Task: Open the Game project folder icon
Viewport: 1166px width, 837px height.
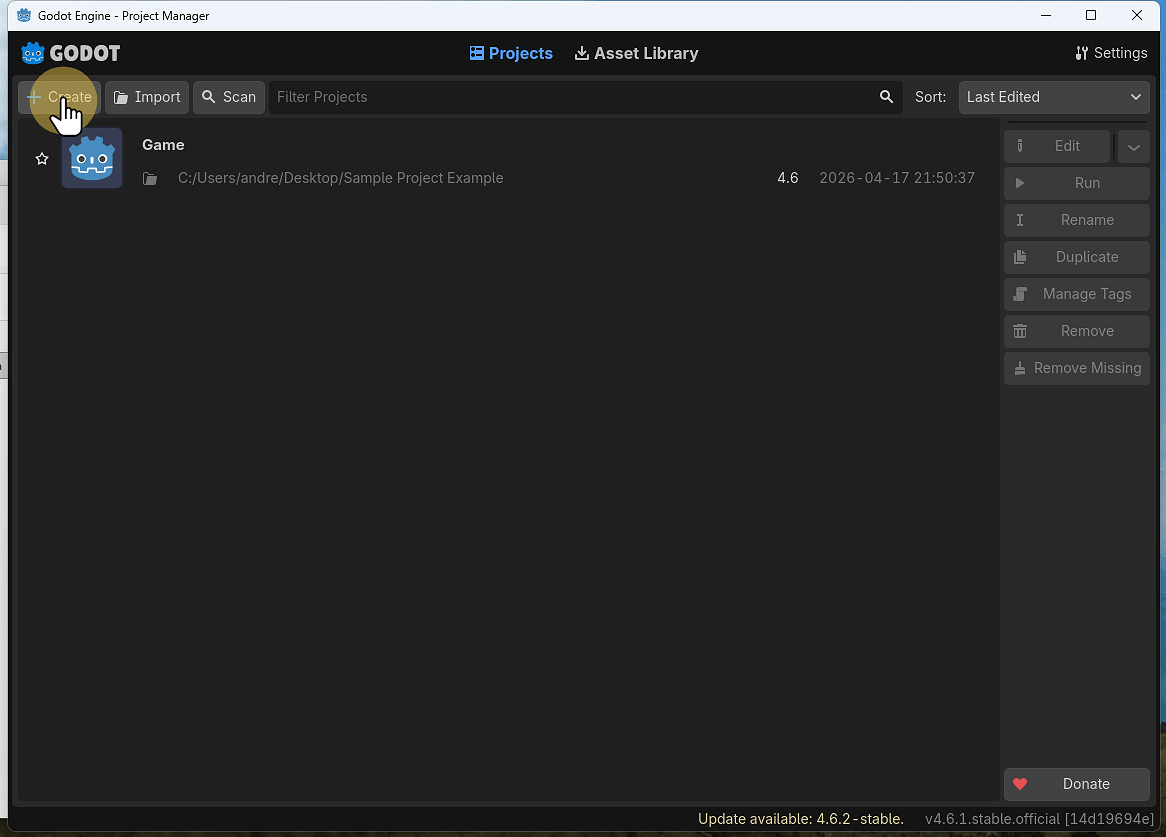Action: pyautogui.click(x=150, y=179)
